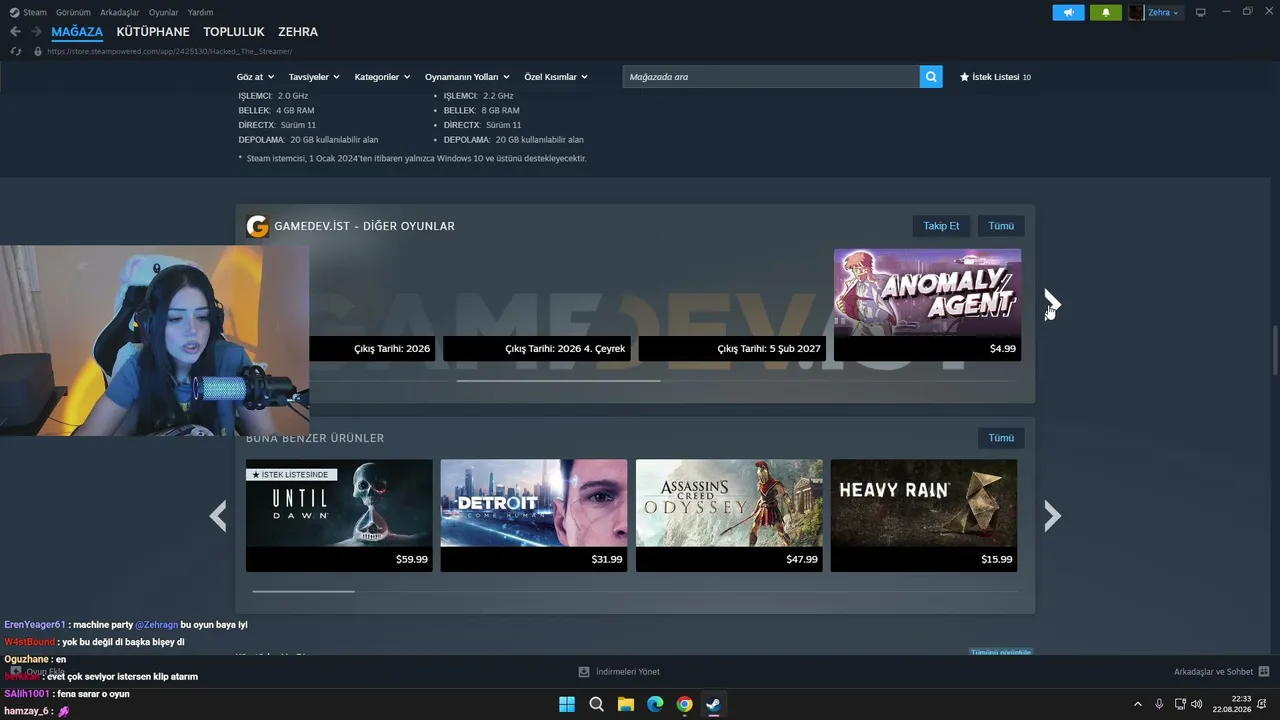Click the store search magnifier button
This screenshot has height=720, width=1280.
[x=931, y=77]
